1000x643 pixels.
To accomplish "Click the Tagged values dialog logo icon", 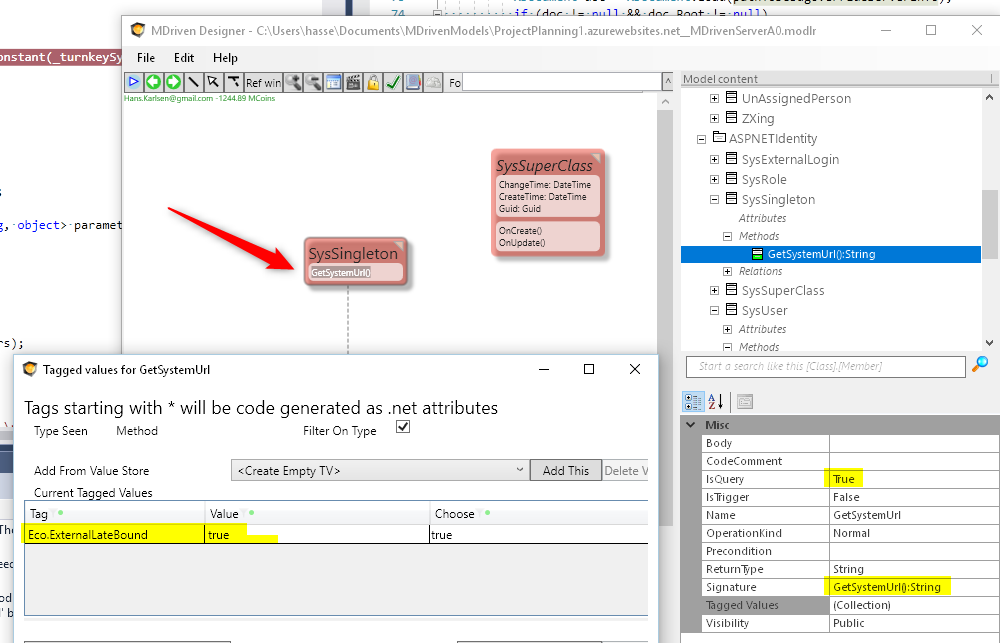I will coord(30,369).
